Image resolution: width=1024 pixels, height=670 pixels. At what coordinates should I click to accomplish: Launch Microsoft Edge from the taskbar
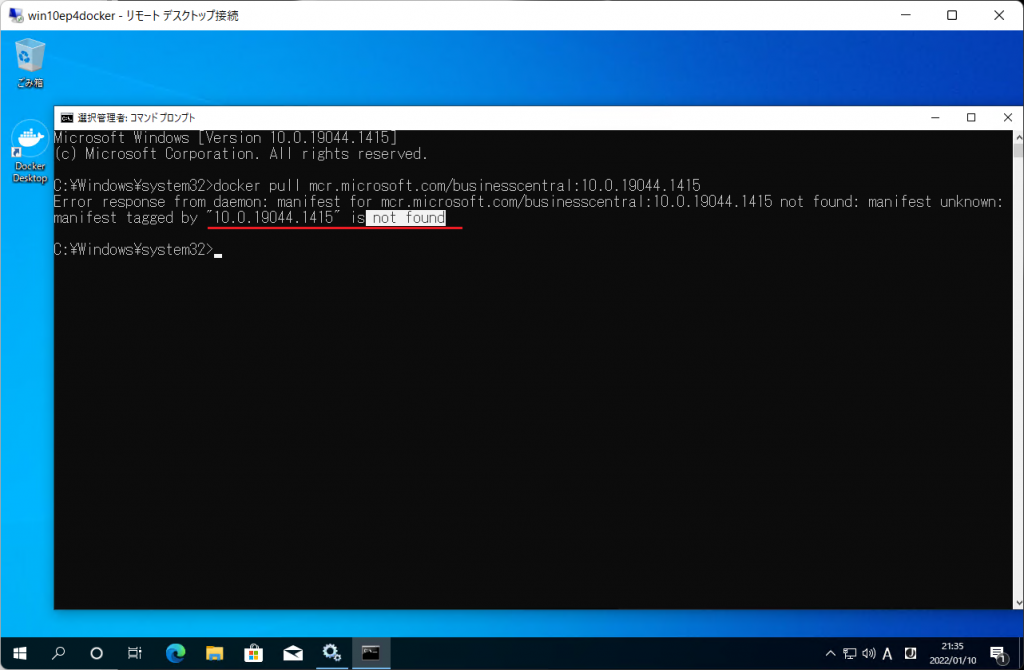(x=175, y=653)
